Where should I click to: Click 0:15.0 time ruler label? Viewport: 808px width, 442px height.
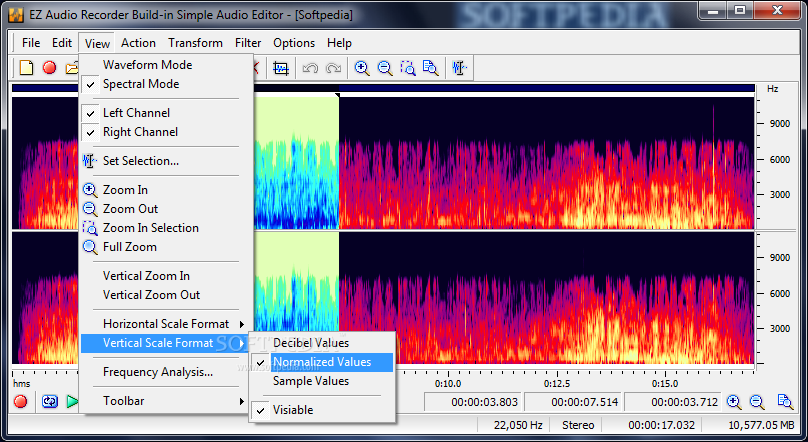click(x=665, y=384)
